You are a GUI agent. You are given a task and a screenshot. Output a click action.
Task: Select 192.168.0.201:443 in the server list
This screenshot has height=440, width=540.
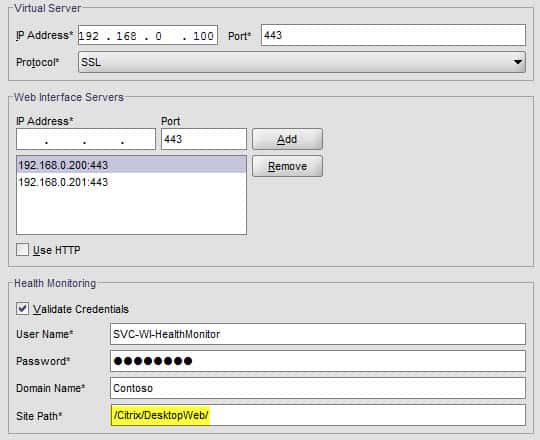[132, 182]
